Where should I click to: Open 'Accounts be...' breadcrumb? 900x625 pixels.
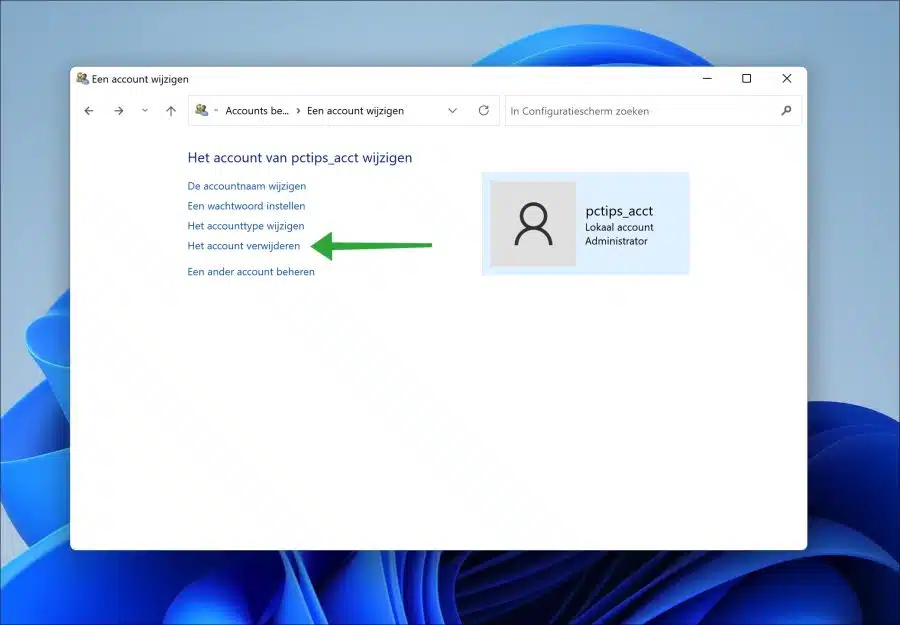257,111
